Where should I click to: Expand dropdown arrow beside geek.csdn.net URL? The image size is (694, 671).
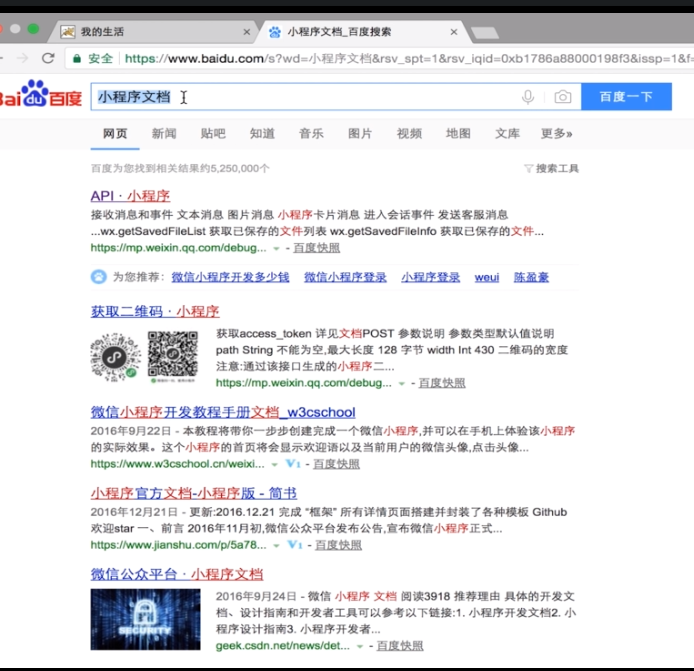[x=360, y=647]
